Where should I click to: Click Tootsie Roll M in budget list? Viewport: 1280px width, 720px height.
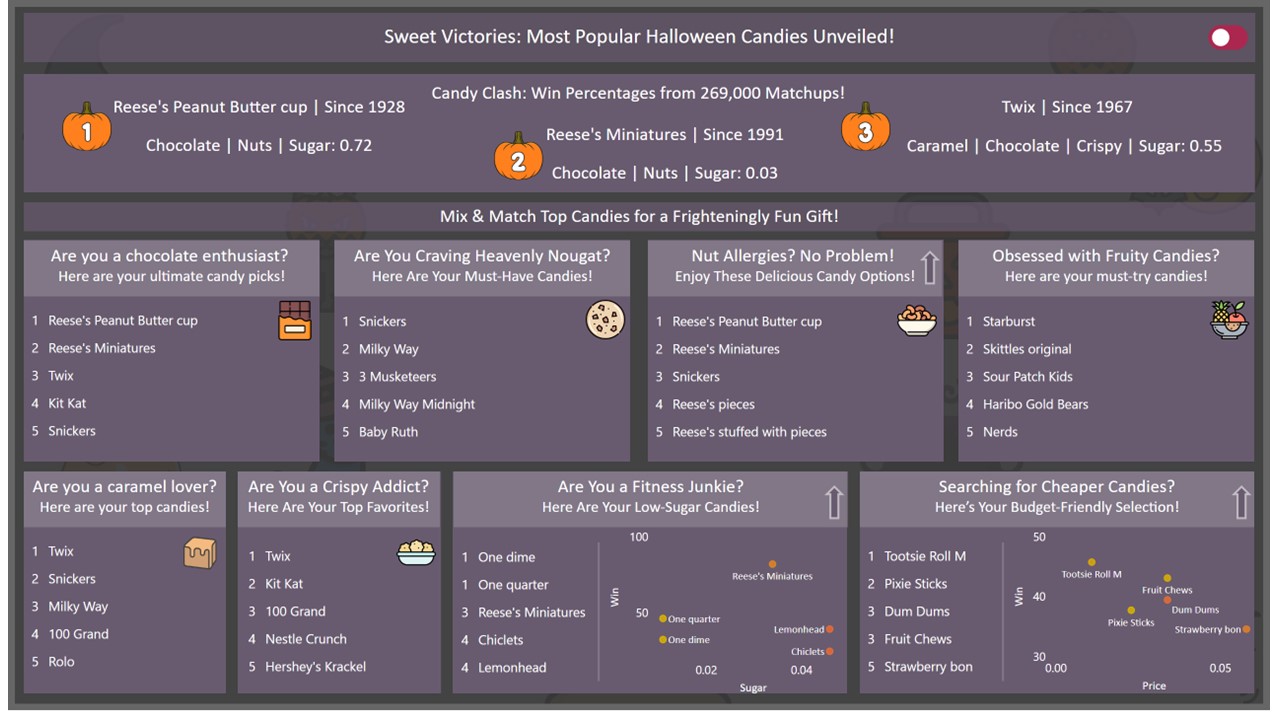coord(925,556)
